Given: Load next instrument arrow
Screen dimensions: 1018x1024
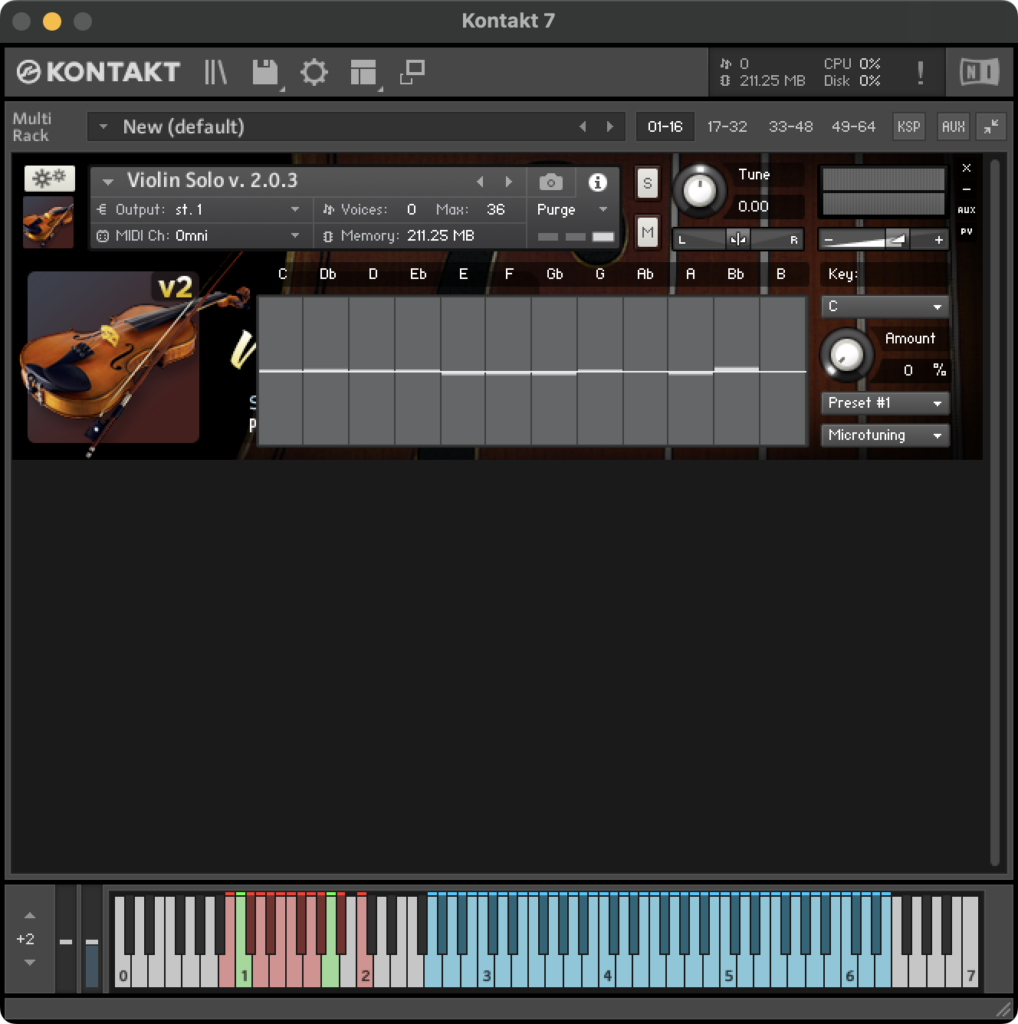Looking at the screenshot, I should click(508, 182).
